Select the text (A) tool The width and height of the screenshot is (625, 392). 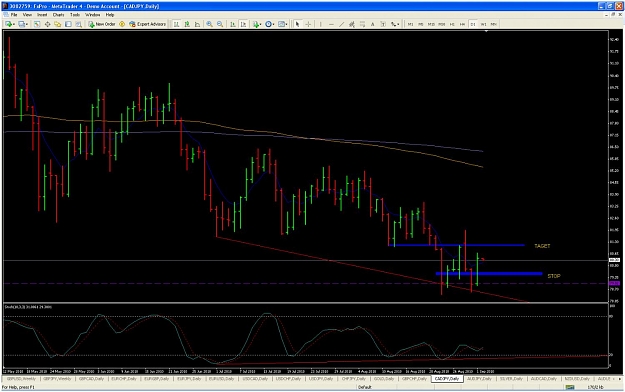tap(372, 24)
